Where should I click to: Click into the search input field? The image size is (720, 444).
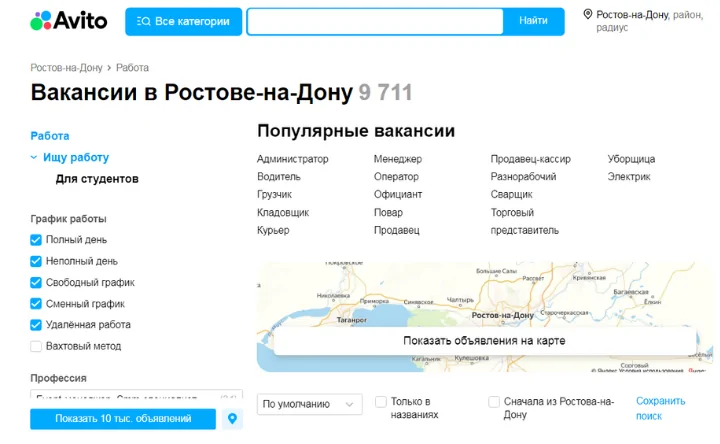pyautogui.click(x=374, y=21)
